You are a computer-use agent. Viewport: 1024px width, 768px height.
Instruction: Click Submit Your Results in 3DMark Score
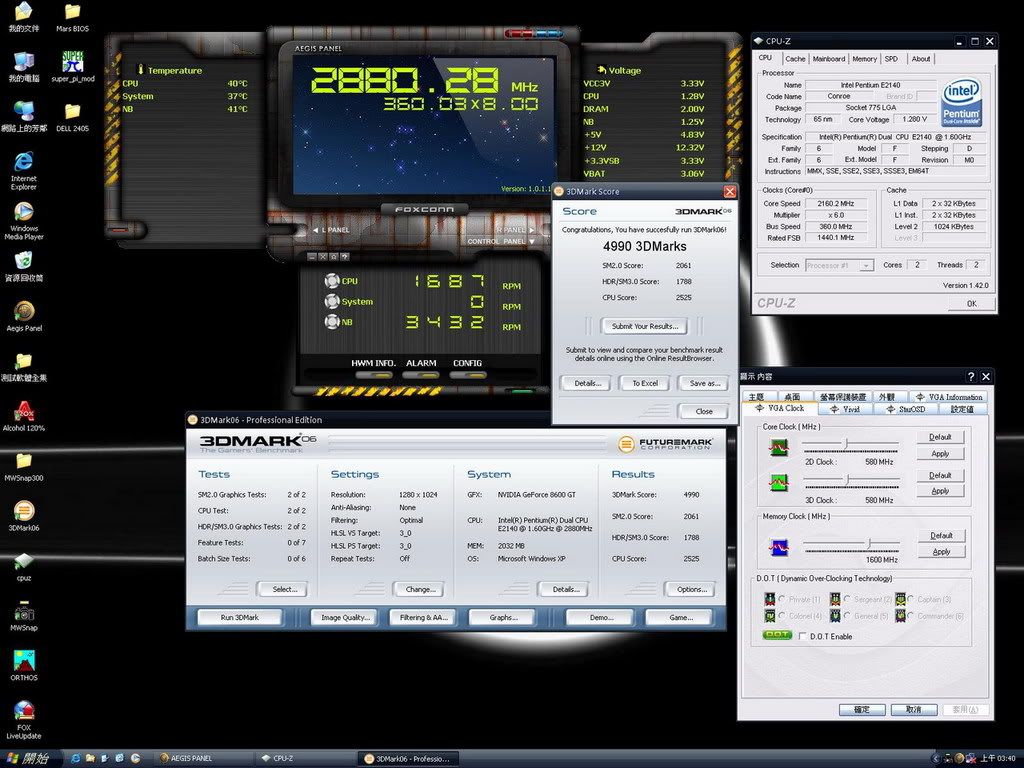pos(645,326)
